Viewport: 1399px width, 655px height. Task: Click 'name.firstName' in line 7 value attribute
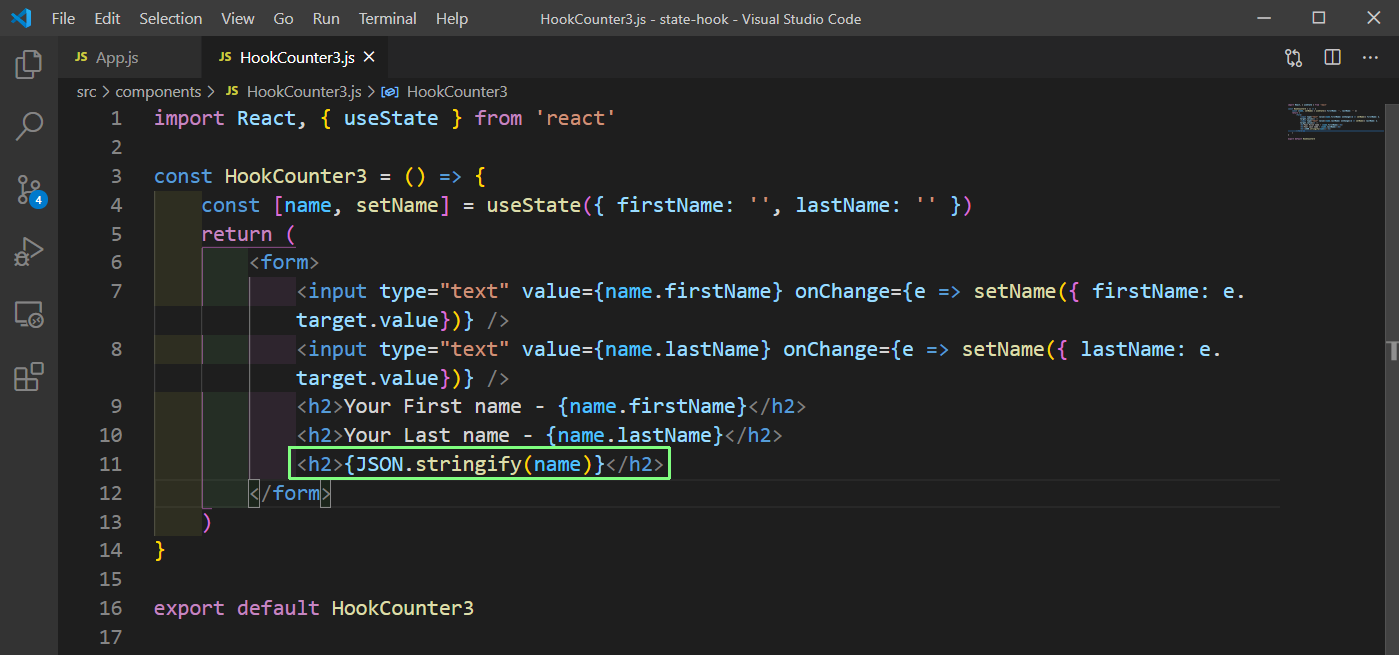(x=689, y=291)
